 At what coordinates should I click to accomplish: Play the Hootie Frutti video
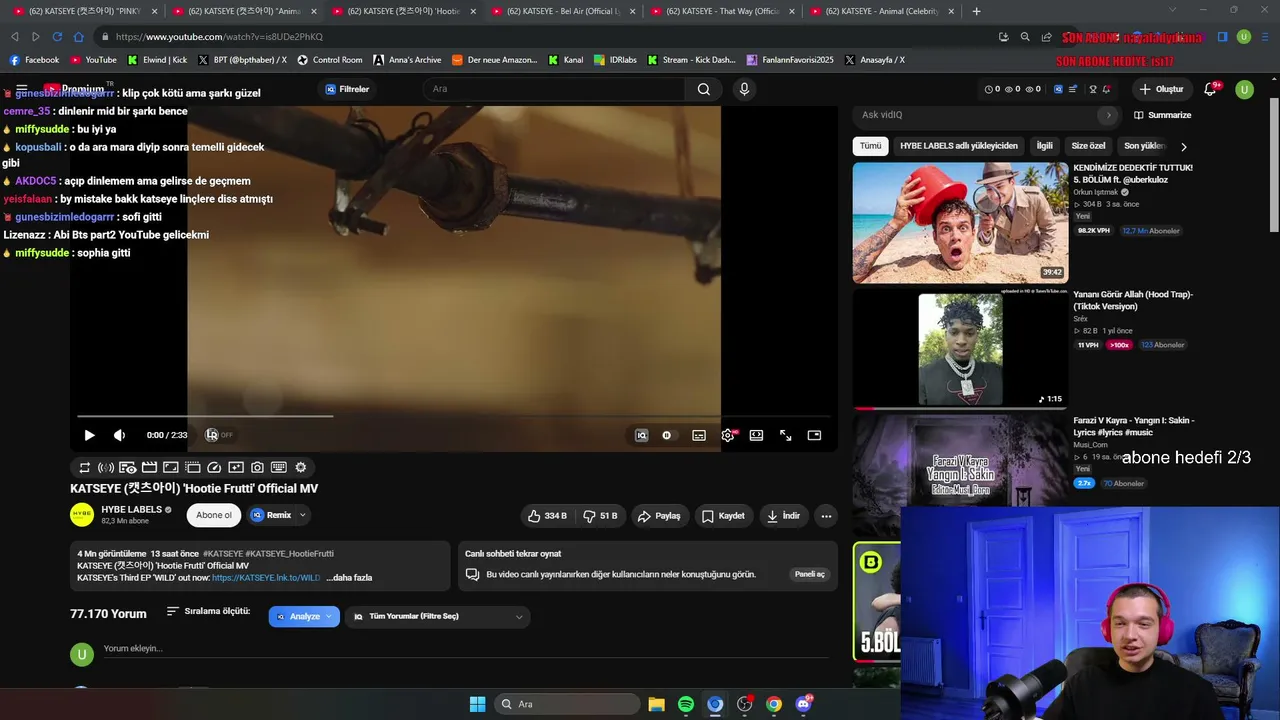coord(89,435)
